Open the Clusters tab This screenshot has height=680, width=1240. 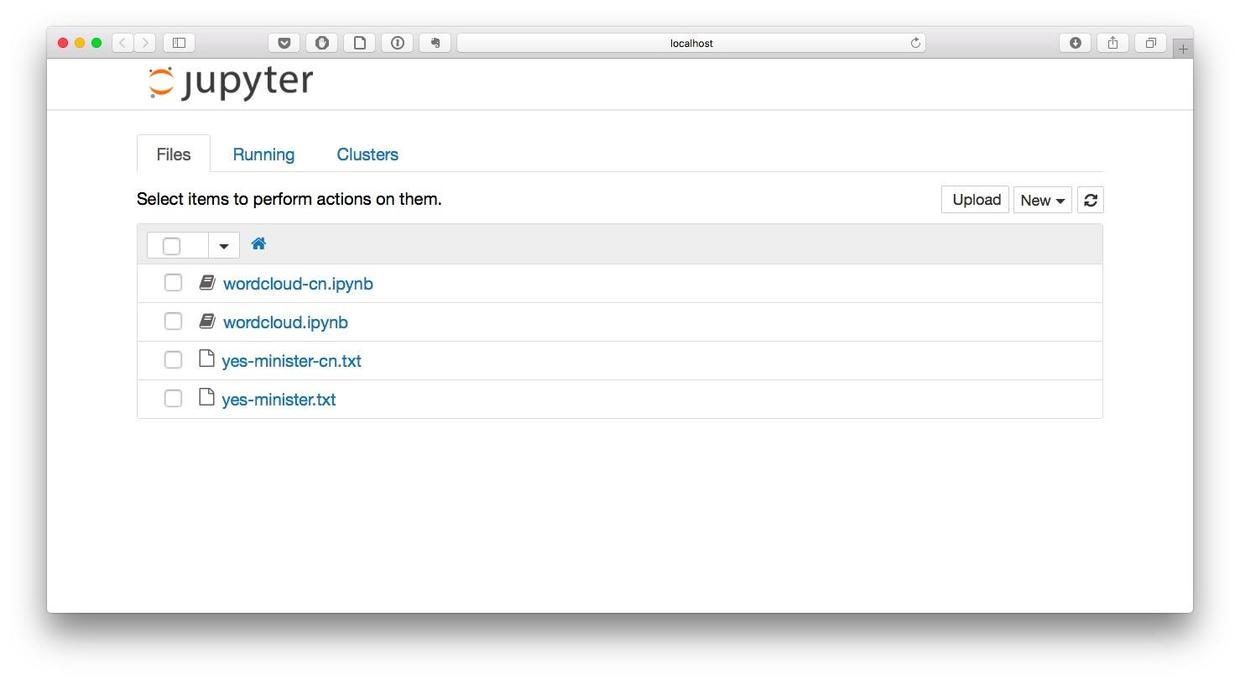[367, 154]
